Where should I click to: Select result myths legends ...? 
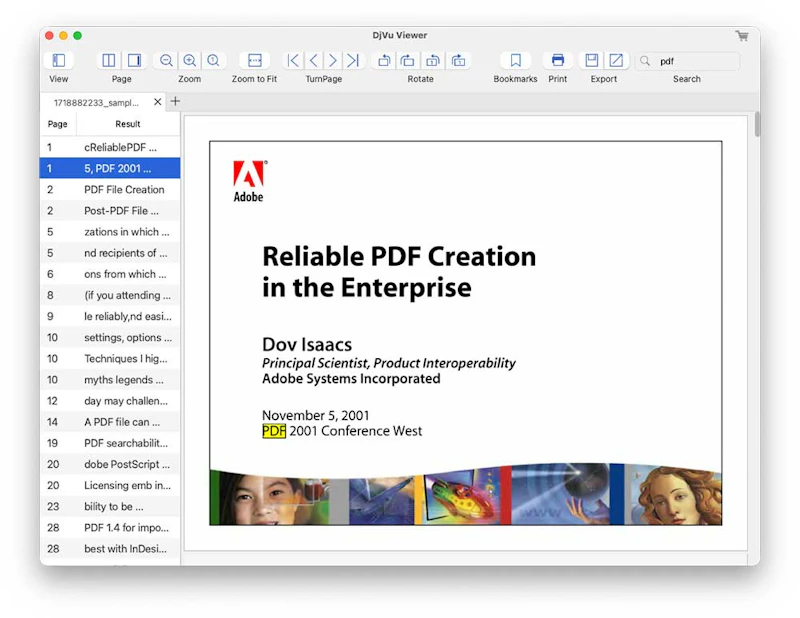pos(110,380)
